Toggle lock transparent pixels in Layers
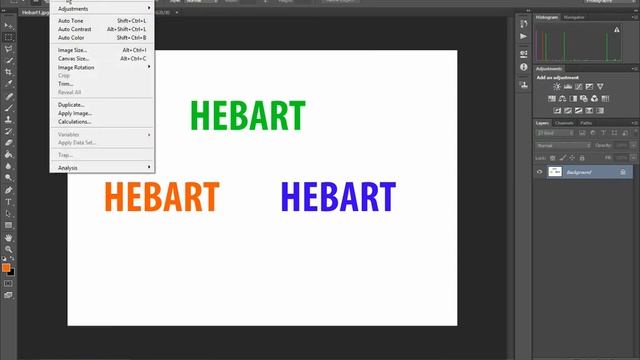The height and width of the screenshot is (360, 640). tap(552, 158)
